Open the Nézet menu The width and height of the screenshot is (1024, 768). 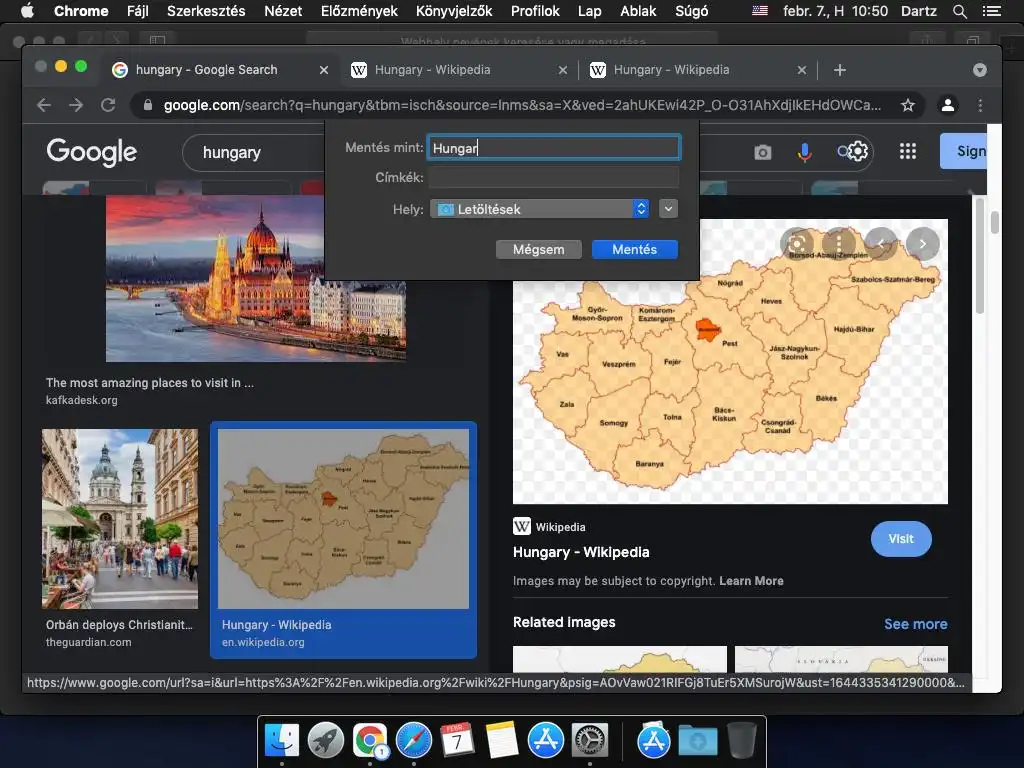click(x=283, y=11)
